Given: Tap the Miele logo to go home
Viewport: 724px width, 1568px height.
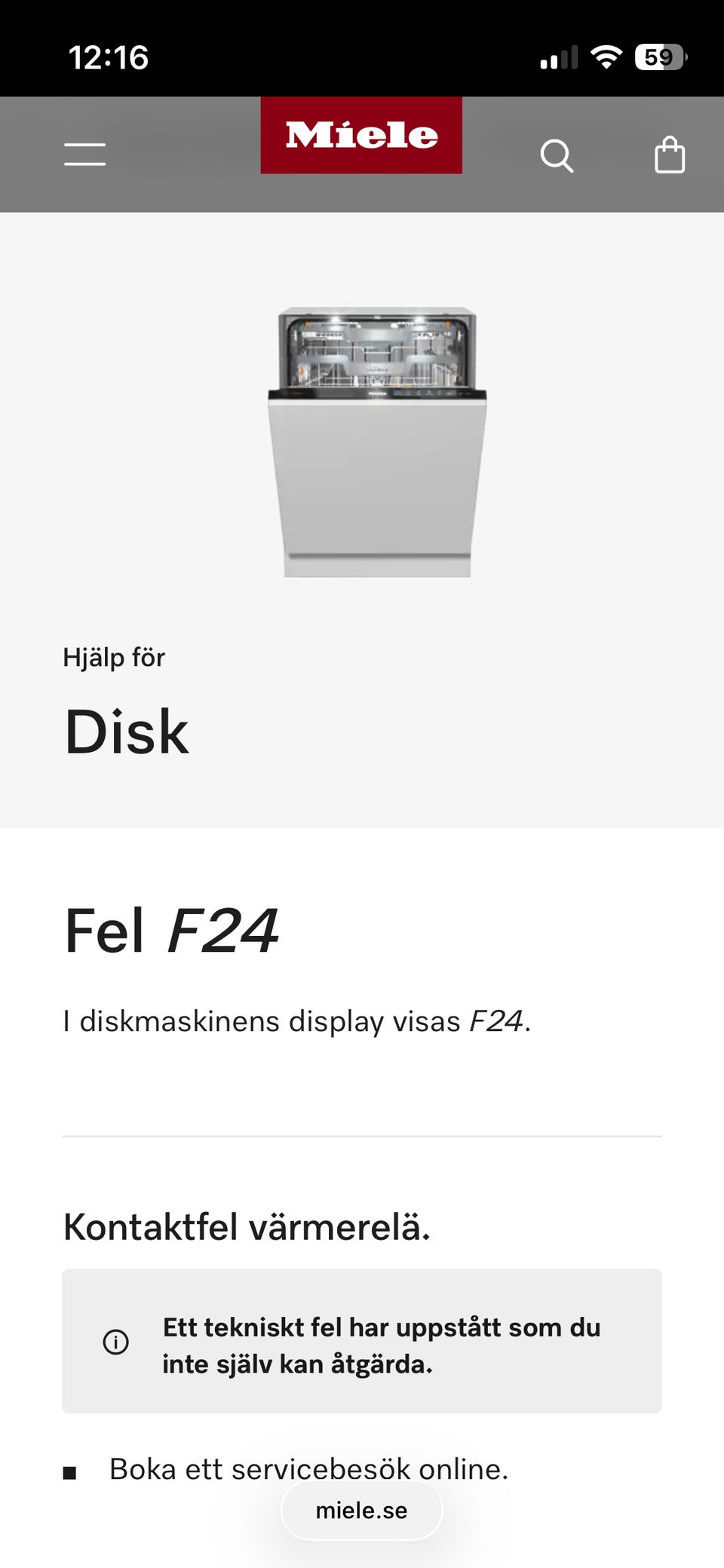Looking at the screenshot, I should point(361,136).
